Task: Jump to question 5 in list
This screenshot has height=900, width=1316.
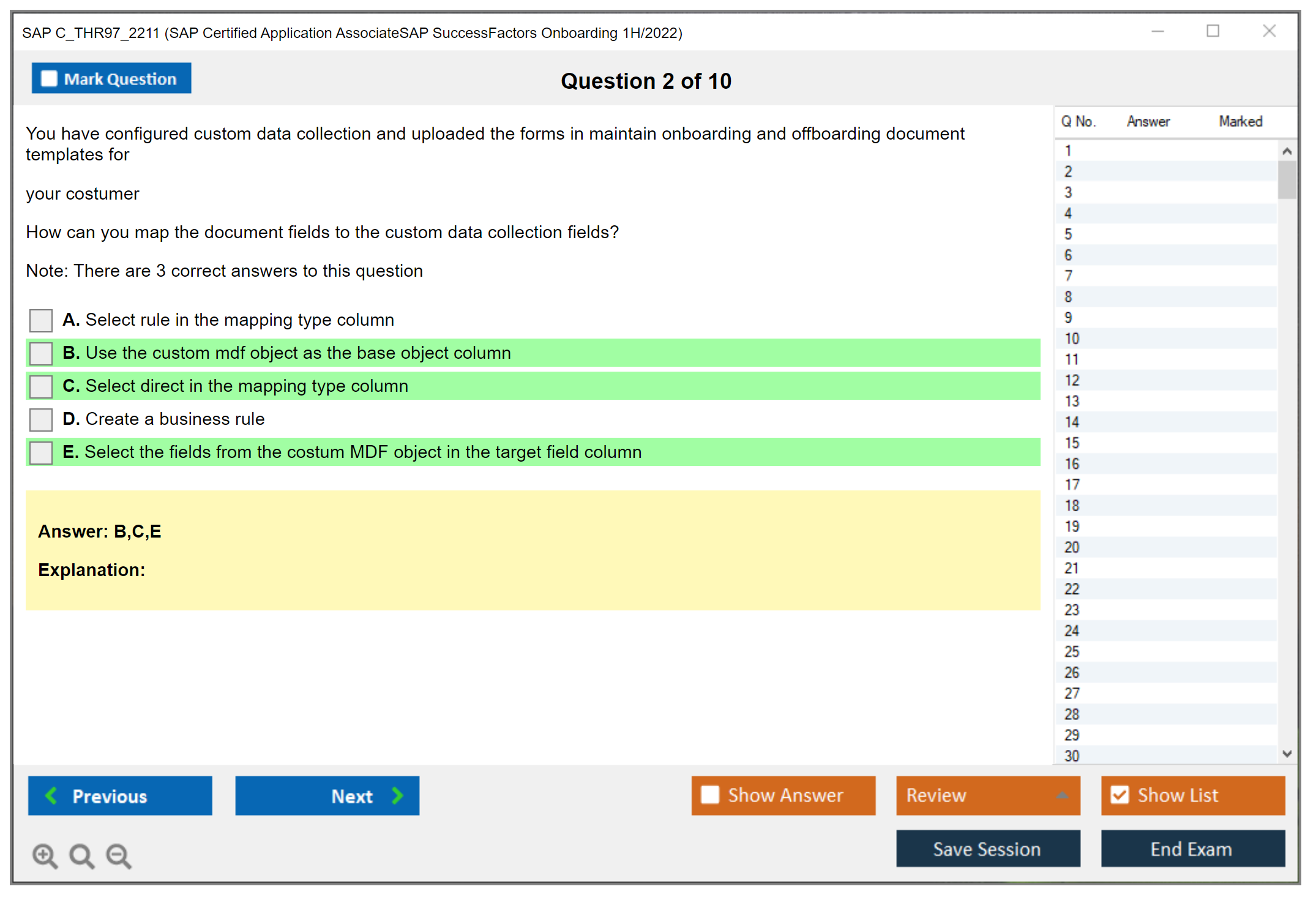Action: point(1069,234)
